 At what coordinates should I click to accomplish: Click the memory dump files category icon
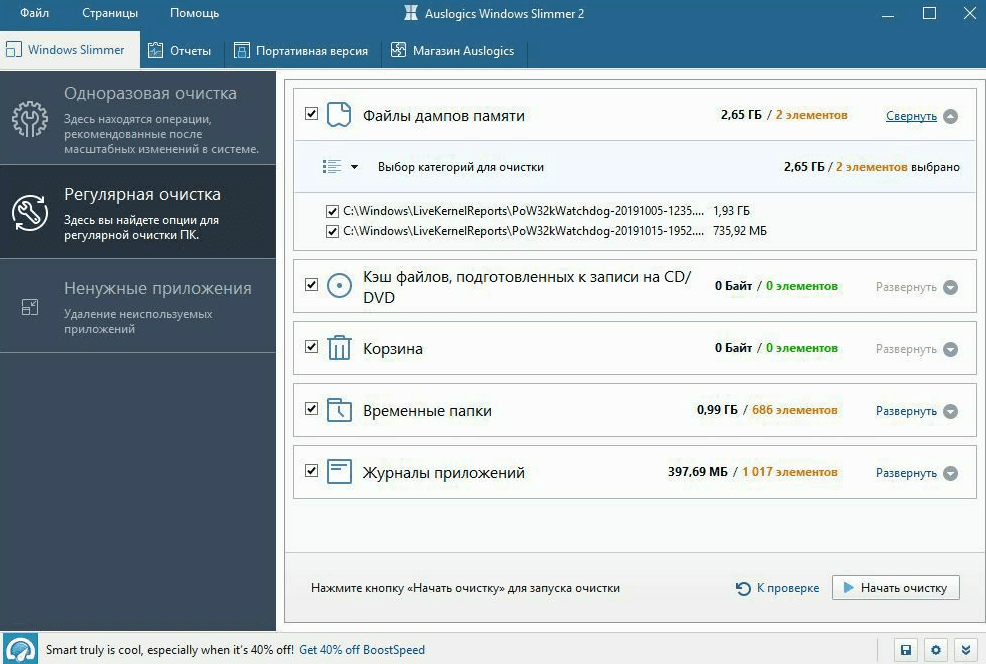[x=339, y=115]
